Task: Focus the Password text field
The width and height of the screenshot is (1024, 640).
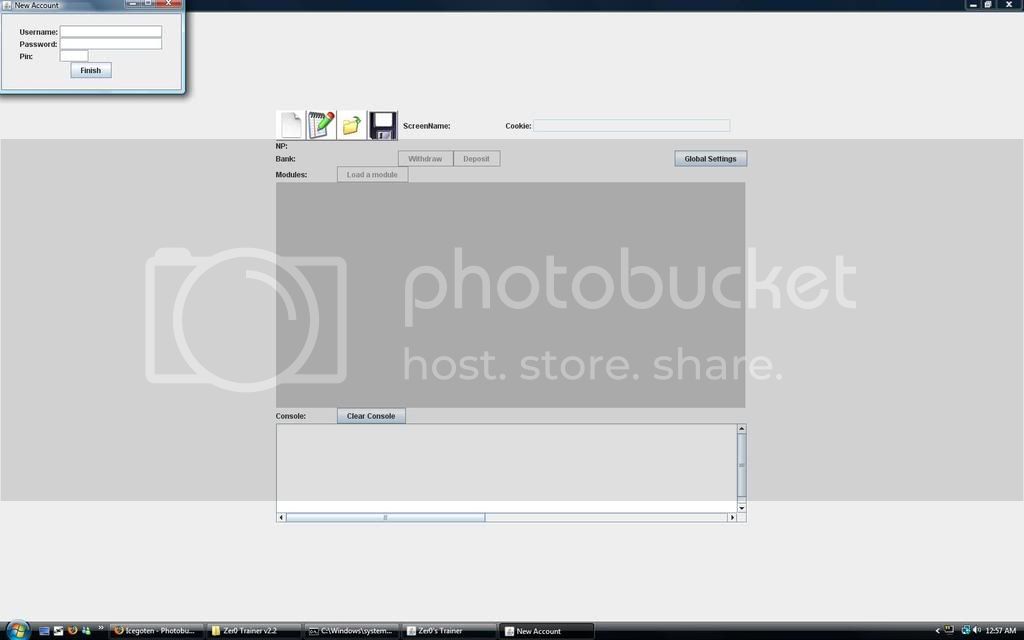Action: [x=110, y=44]
